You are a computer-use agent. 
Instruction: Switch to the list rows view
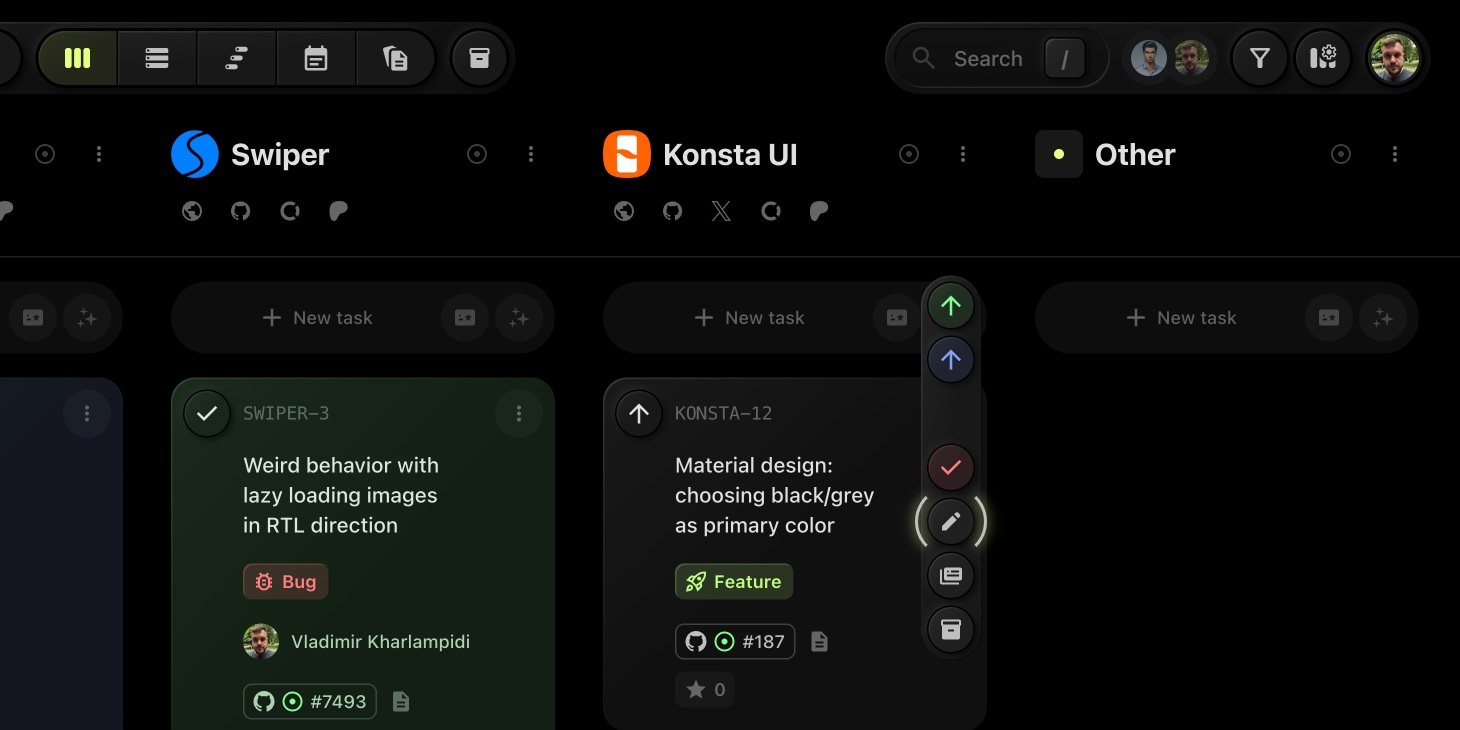(157, 58)
